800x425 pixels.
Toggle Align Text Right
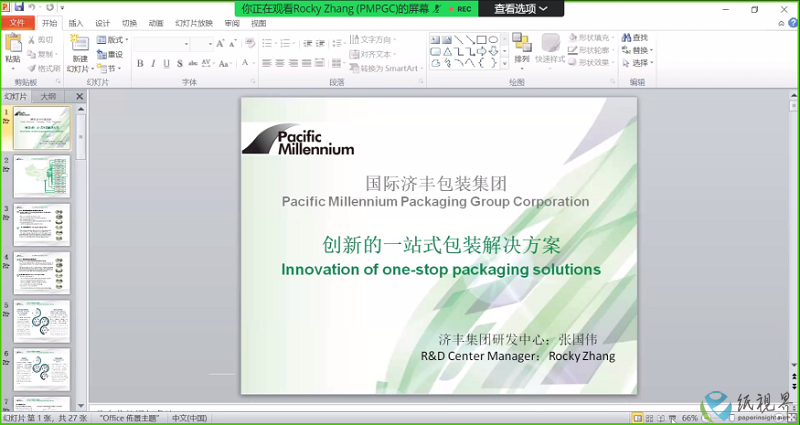pyautogui.click(x=293, y=63)
